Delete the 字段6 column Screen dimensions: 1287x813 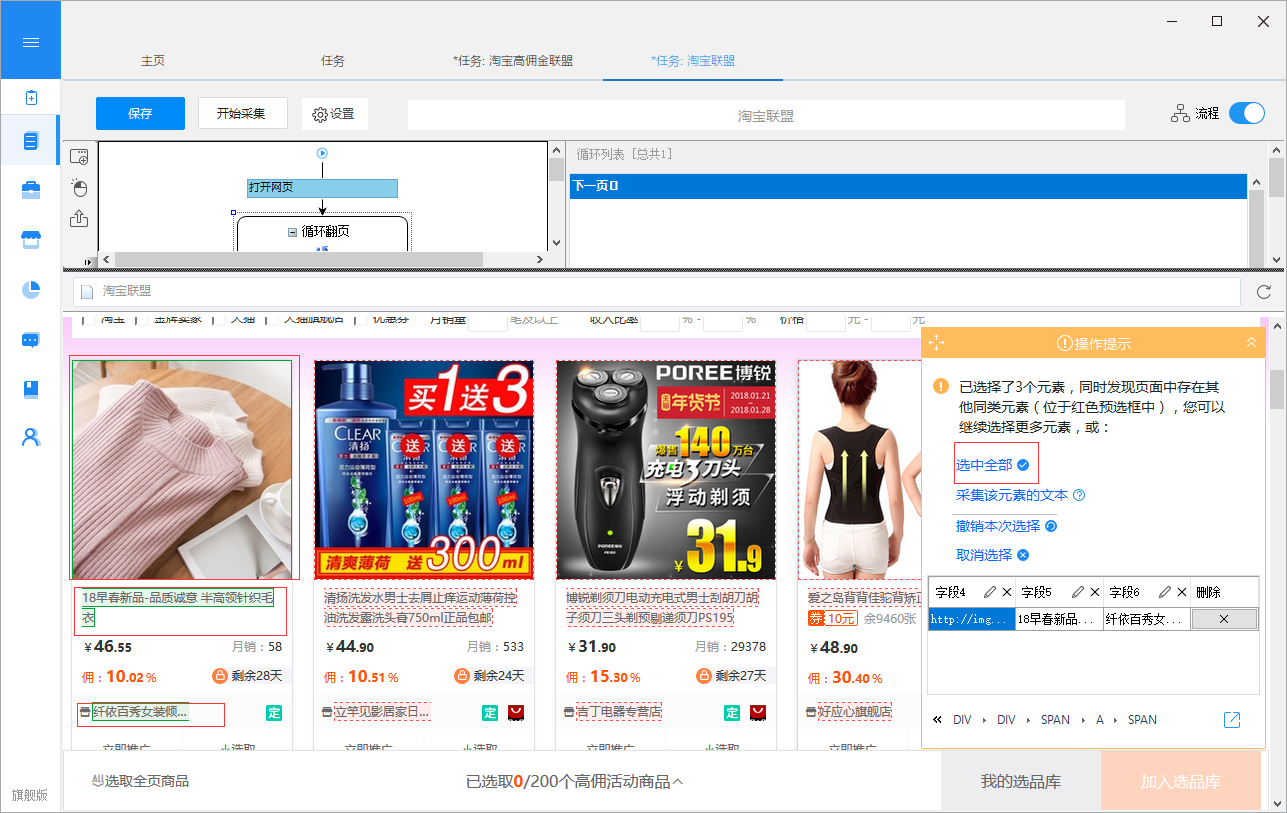pos(1183,592)
